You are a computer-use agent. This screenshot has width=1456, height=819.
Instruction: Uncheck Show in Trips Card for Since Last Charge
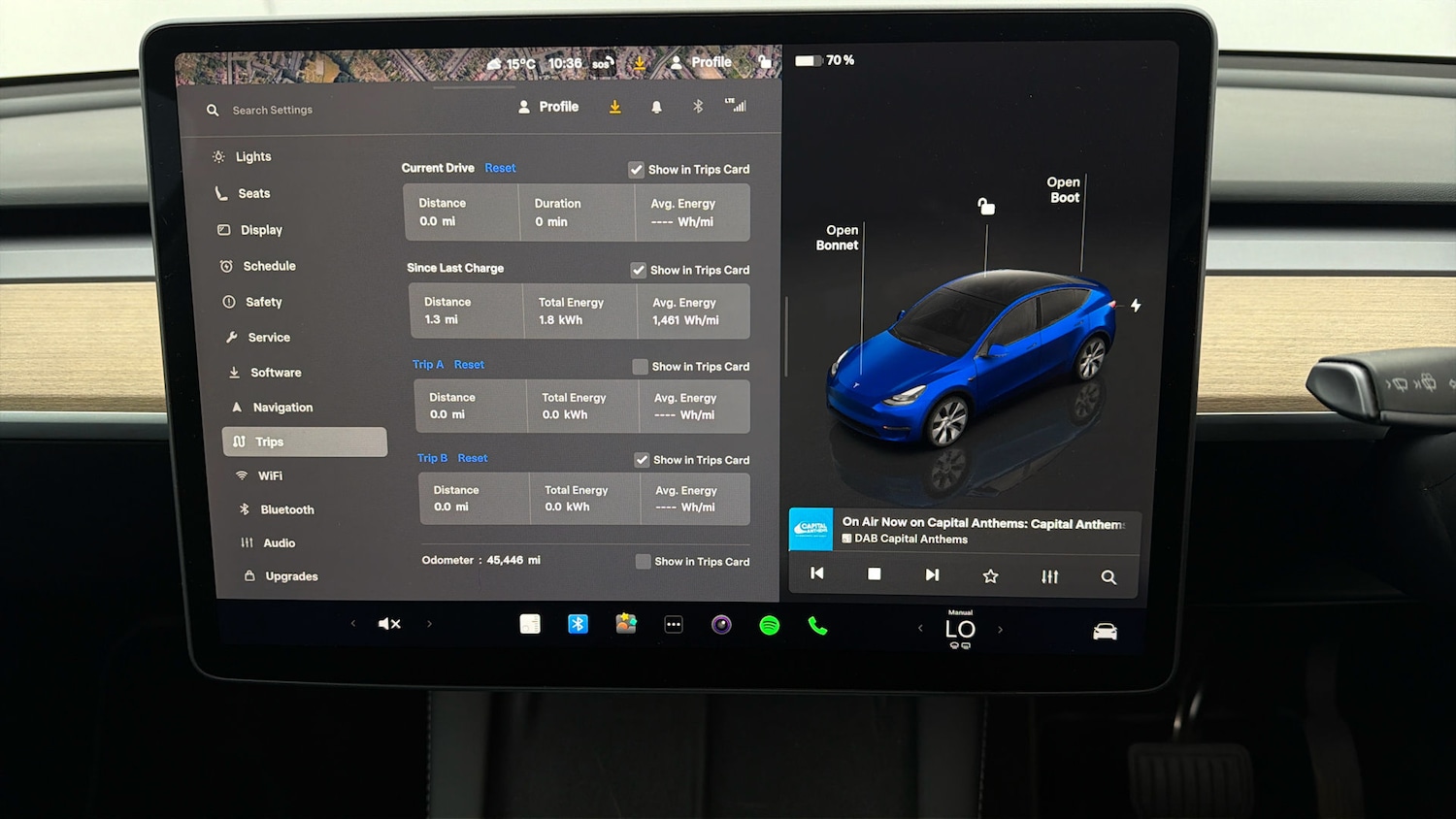click(x=639, y=270)
